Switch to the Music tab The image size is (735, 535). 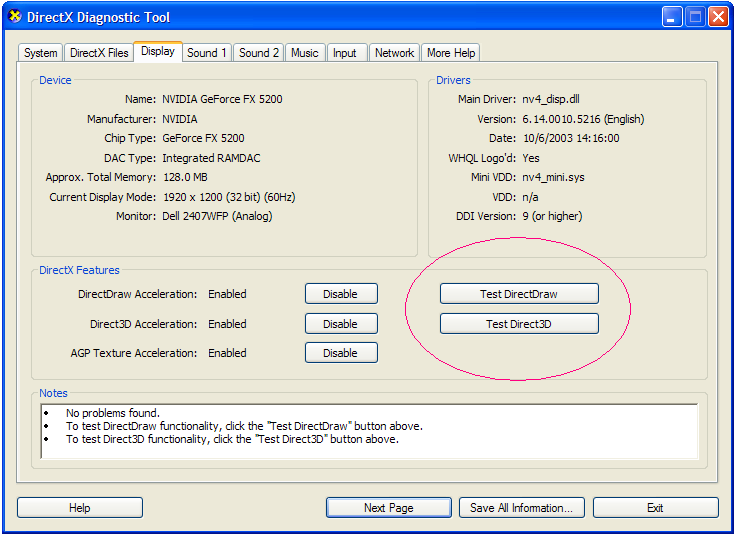pyautogui.click(x=305, y=53)
